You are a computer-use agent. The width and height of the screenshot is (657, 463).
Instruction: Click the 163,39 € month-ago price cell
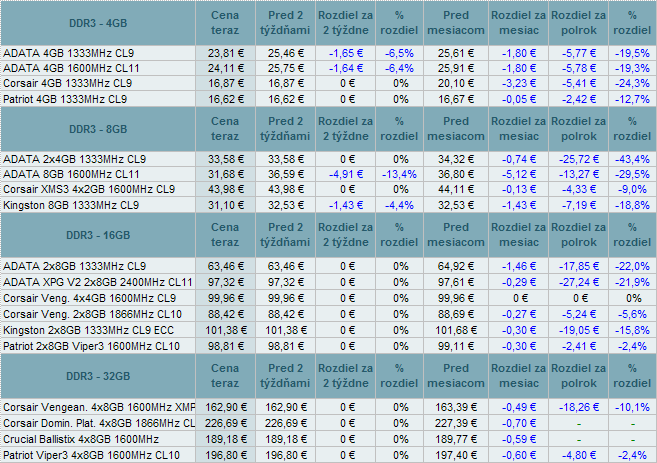[x=456, y=407]
